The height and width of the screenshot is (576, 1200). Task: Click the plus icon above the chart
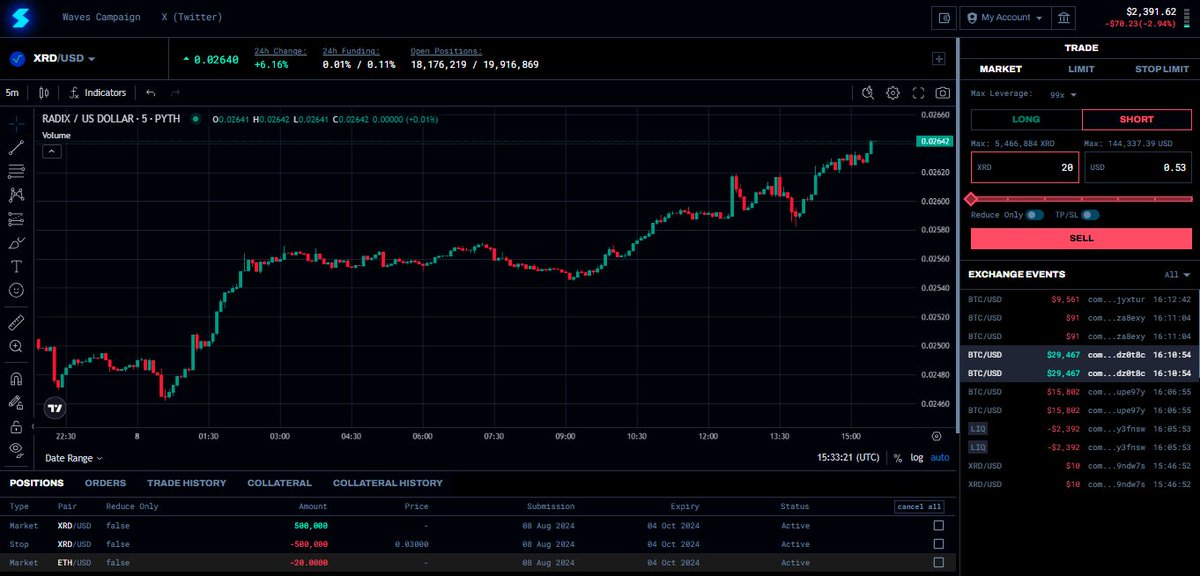(938, 59)
